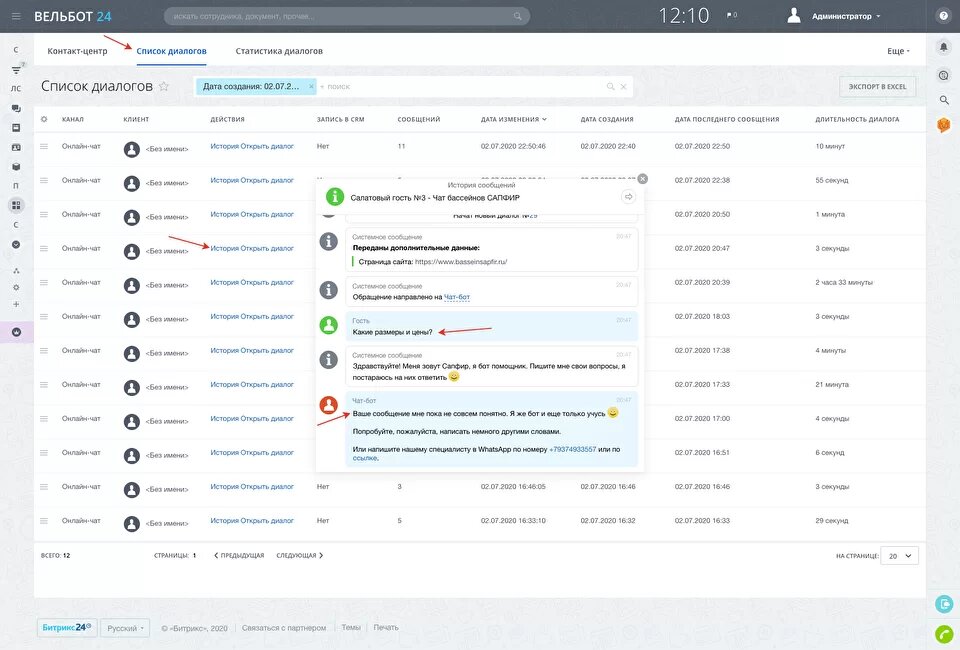The height and width of the screenshot is (650, 960).
Task: Click the plus icon in left sidebar
Action: [x=16, y=304]
